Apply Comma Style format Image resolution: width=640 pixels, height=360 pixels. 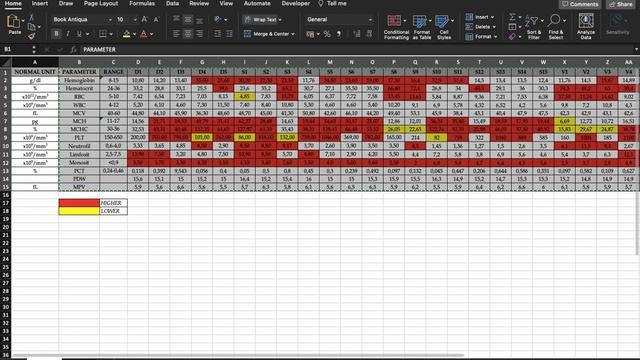click(339, 34)
